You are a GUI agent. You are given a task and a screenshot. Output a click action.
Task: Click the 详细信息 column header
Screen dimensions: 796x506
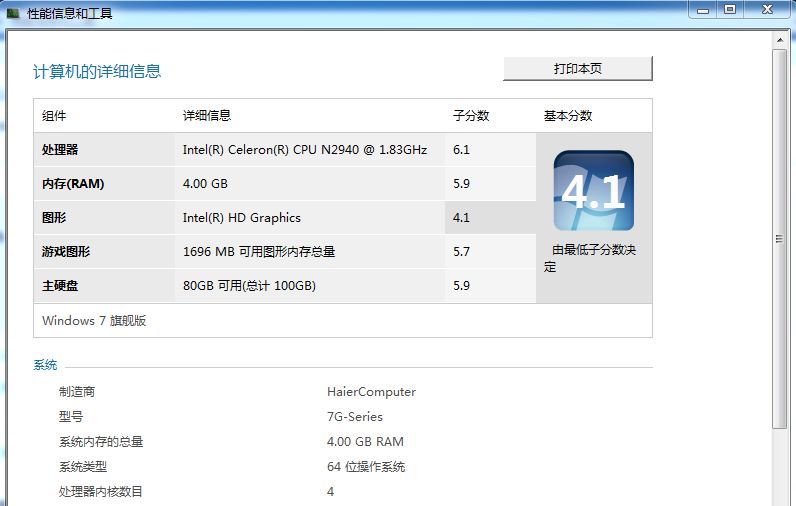pyautogui.click(x=207, y=116)
